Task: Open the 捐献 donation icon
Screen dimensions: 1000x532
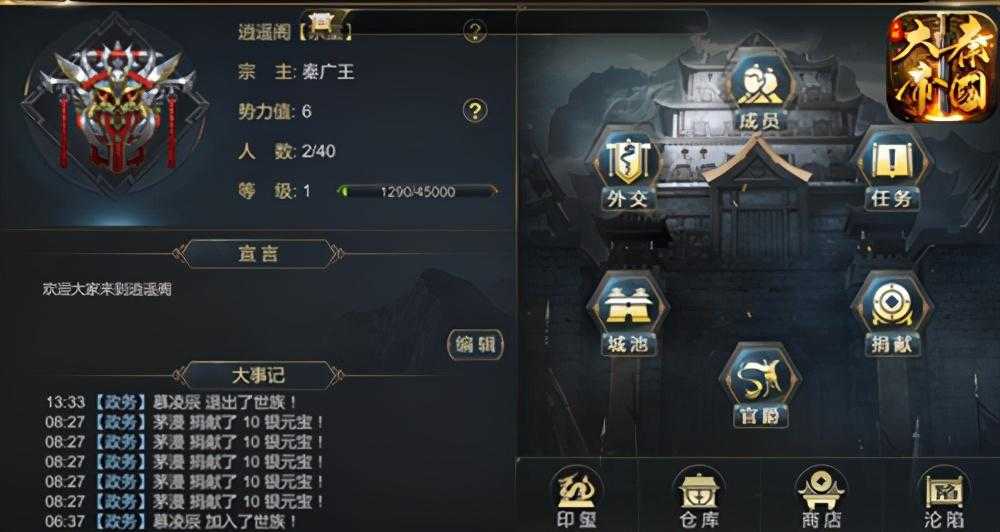Action: coord(892,316)
